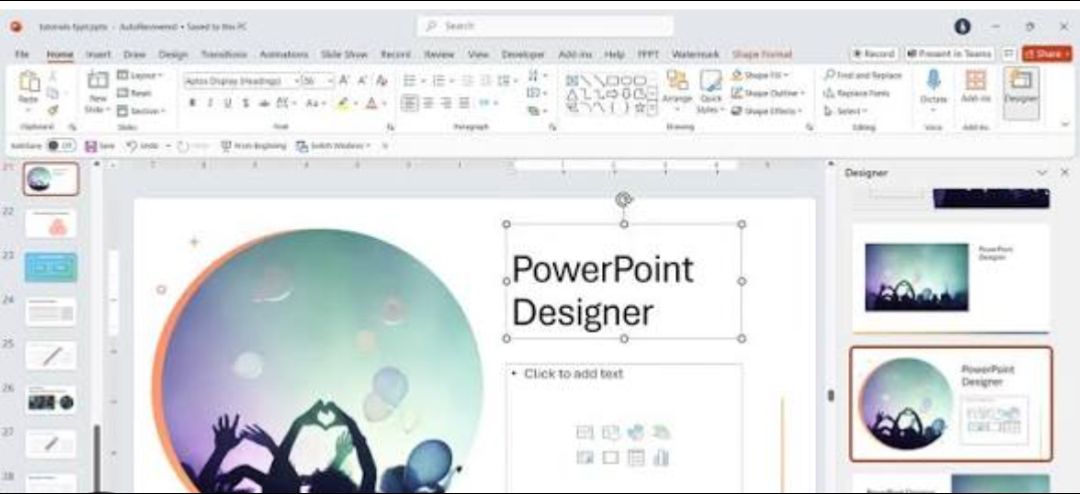Select slide 23 thumbnail in slide panel
The height and width of the screenshot is (494, 1080).
(51, 267)
